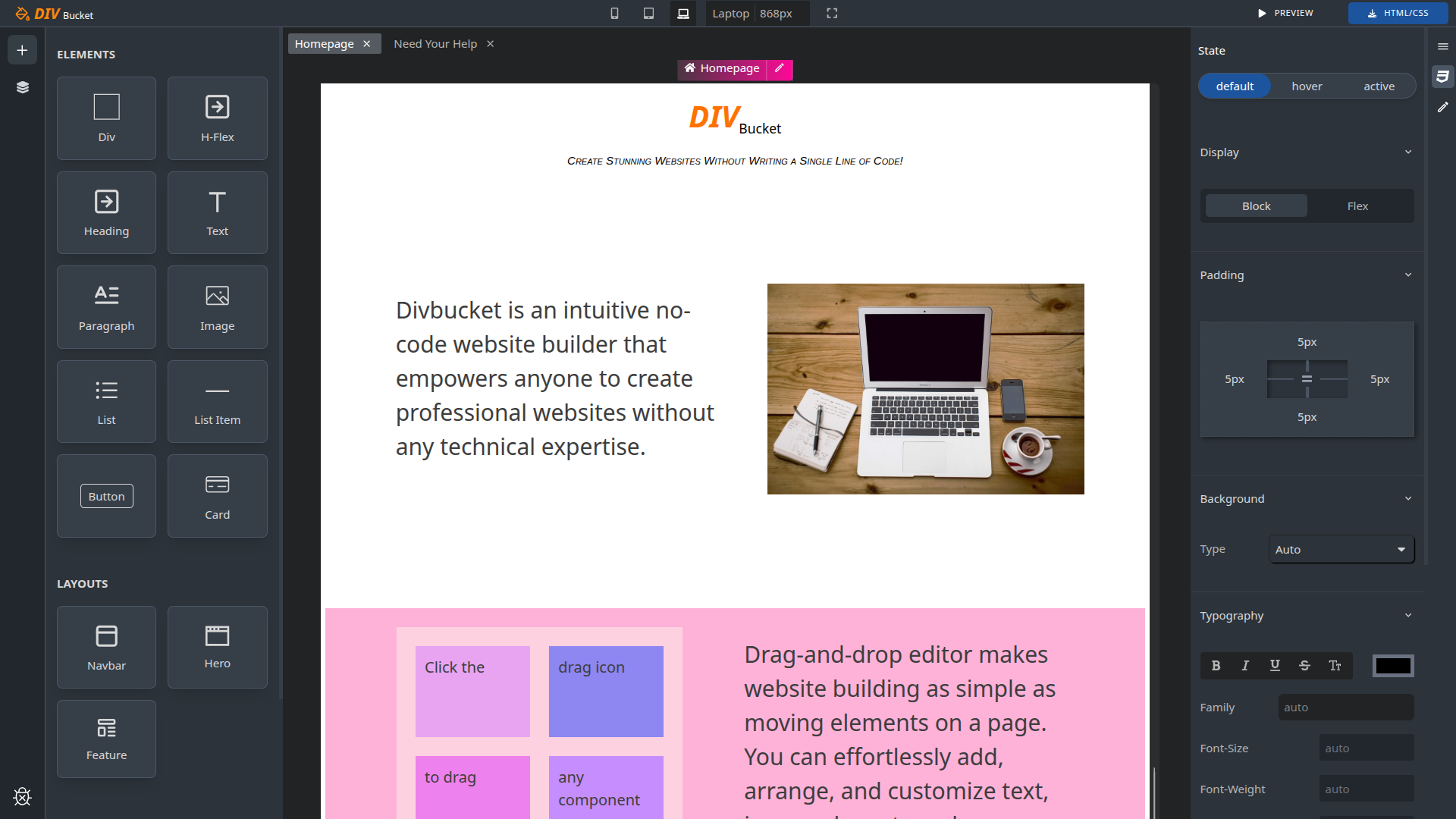Select the 'Click the' pink box
This screenshot has height=819, width=1456.
(x=472, y=692)
